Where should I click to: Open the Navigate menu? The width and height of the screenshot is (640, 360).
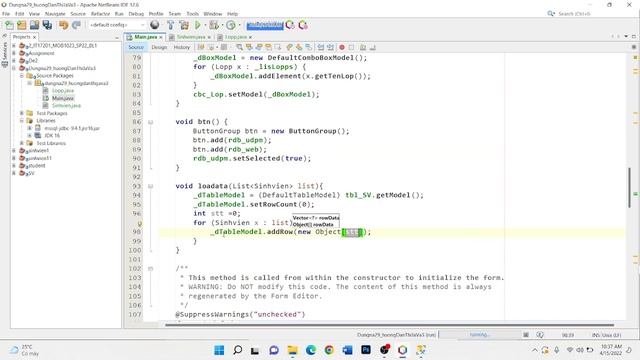(55, 13)
